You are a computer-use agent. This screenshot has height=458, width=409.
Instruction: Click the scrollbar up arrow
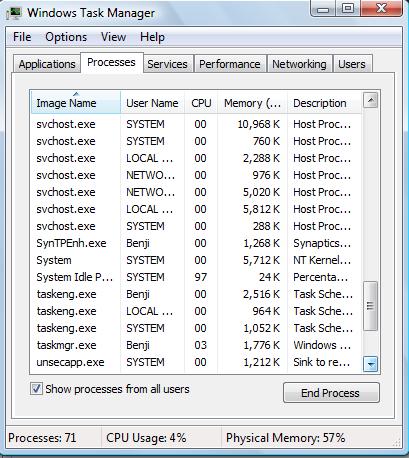coord(370,100)
